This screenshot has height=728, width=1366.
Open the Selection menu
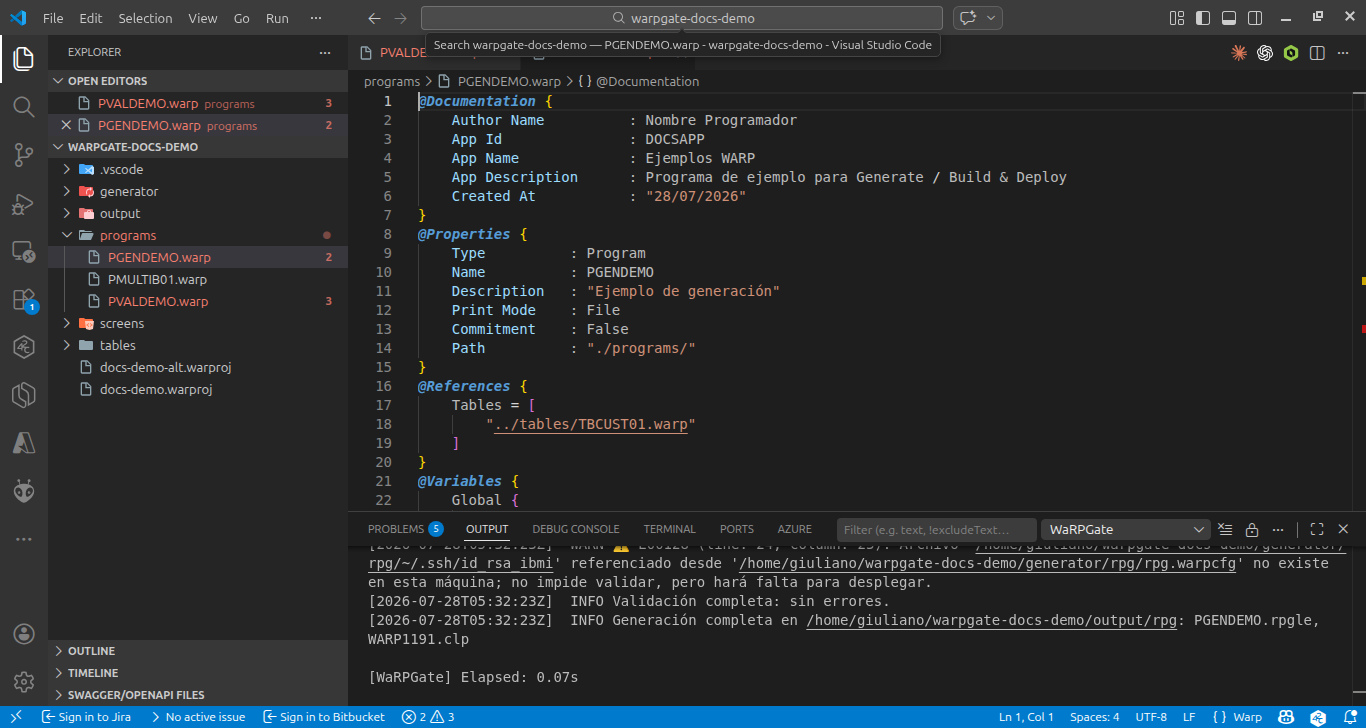point(145,18)
